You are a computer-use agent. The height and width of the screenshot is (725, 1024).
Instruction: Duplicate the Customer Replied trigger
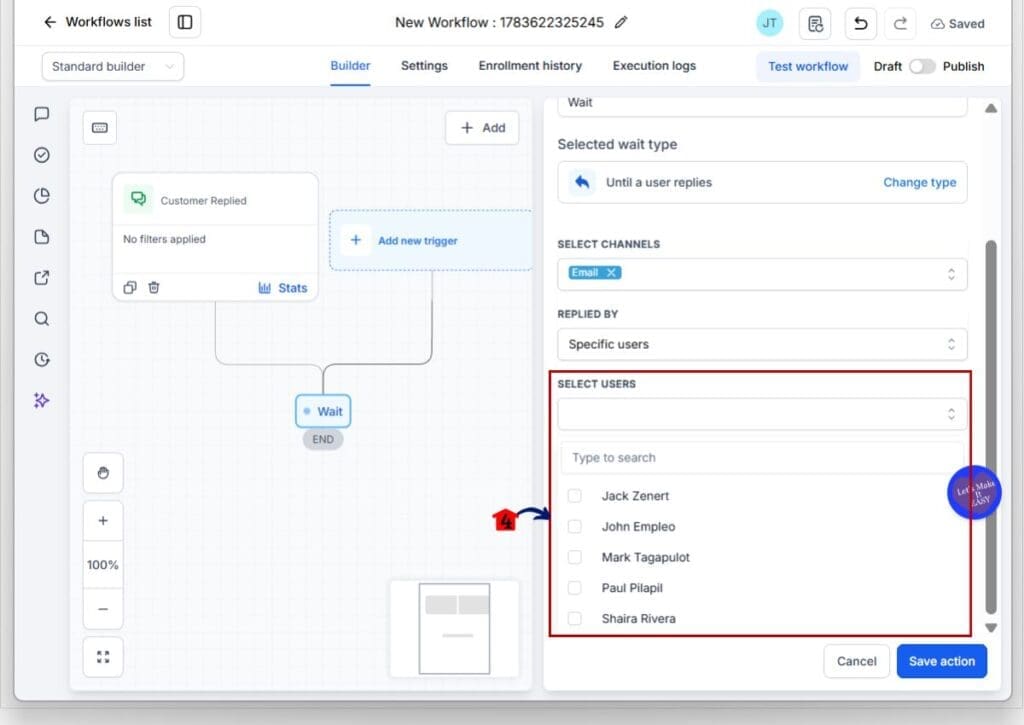tap(130, 287)
